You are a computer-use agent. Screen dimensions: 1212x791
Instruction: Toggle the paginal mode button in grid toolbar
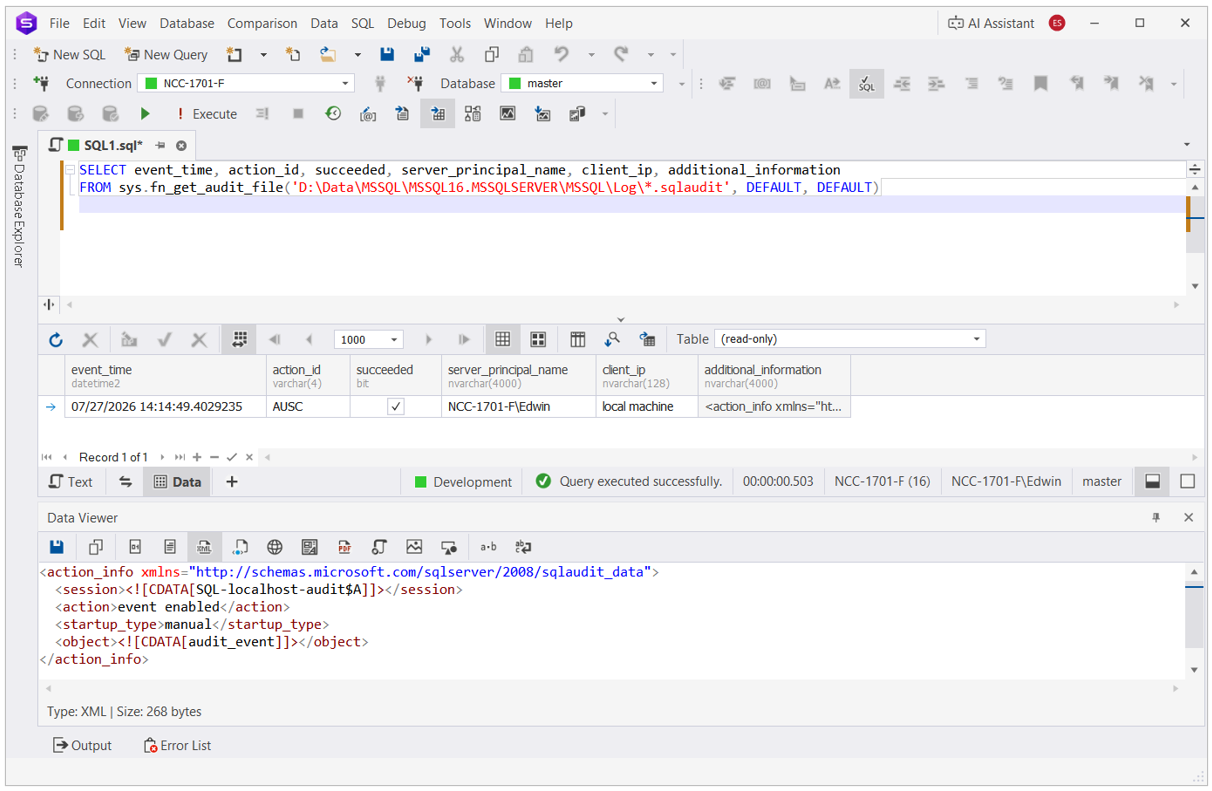(x=240, y=340)
